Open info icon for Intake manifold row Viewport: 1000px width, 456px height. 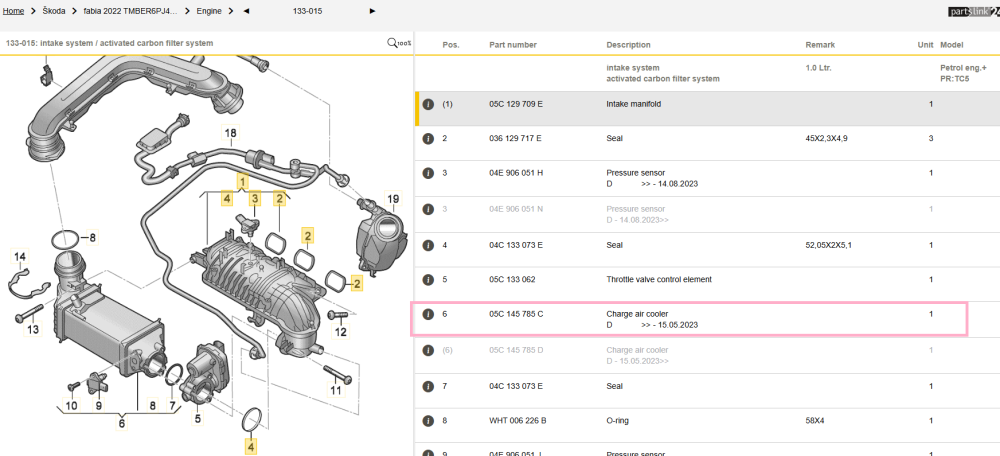[x=428, y=104]
